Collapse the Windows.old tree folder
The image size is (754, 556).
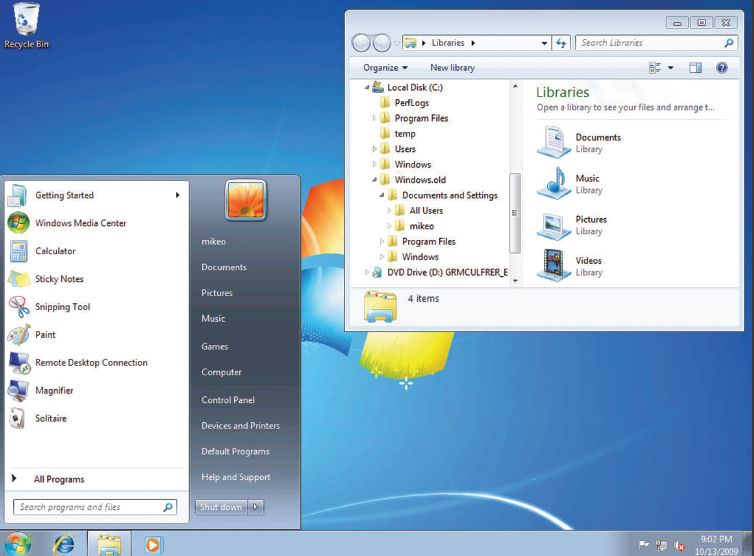(375, 180)
